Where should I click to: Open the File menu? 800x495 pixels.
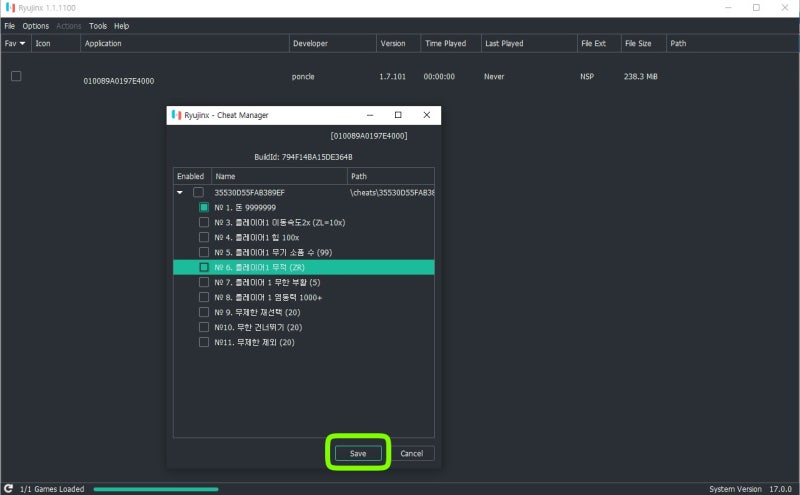(10, 26)
